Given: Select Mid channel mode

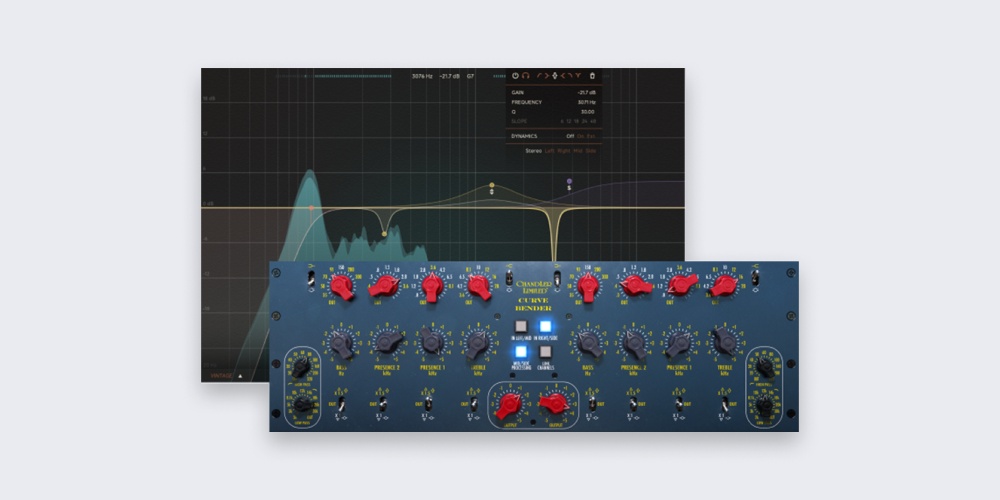Looking at the screenshot, I should click(578, 150).
